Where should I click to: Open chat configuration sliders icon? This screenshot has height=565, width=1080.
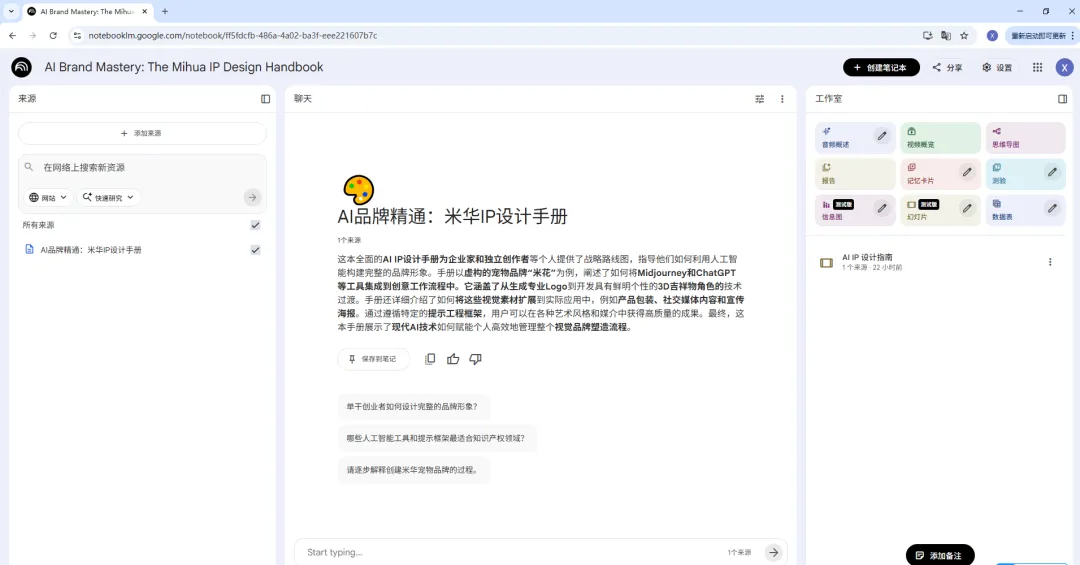pyautogui.click(x=760, y=99)
